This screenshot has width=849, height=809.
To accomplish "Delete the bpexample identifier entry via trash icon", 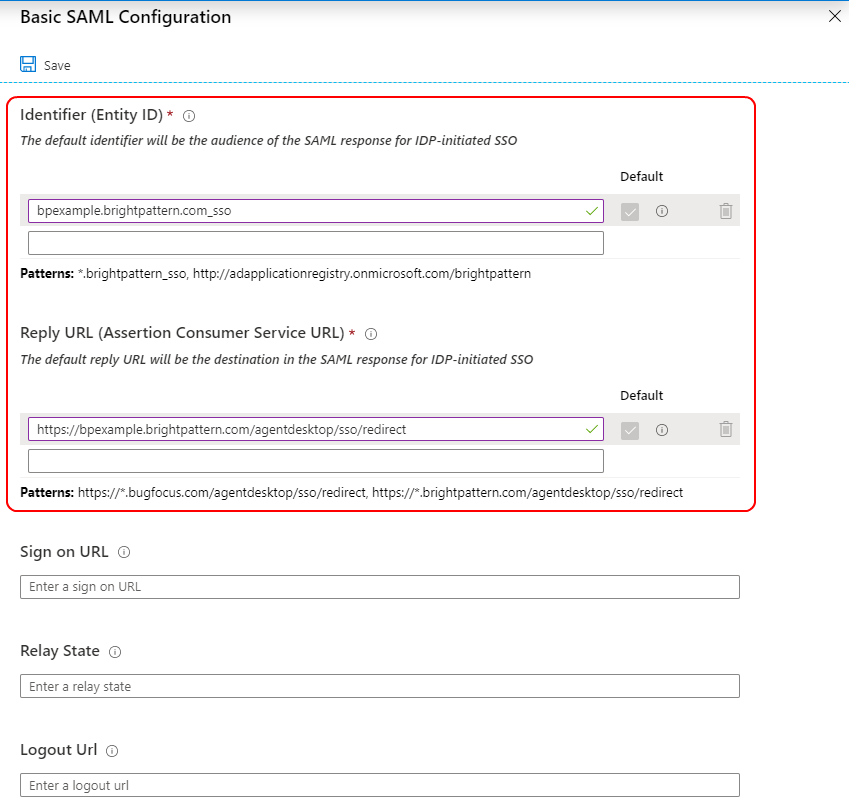I will [726, 211].
